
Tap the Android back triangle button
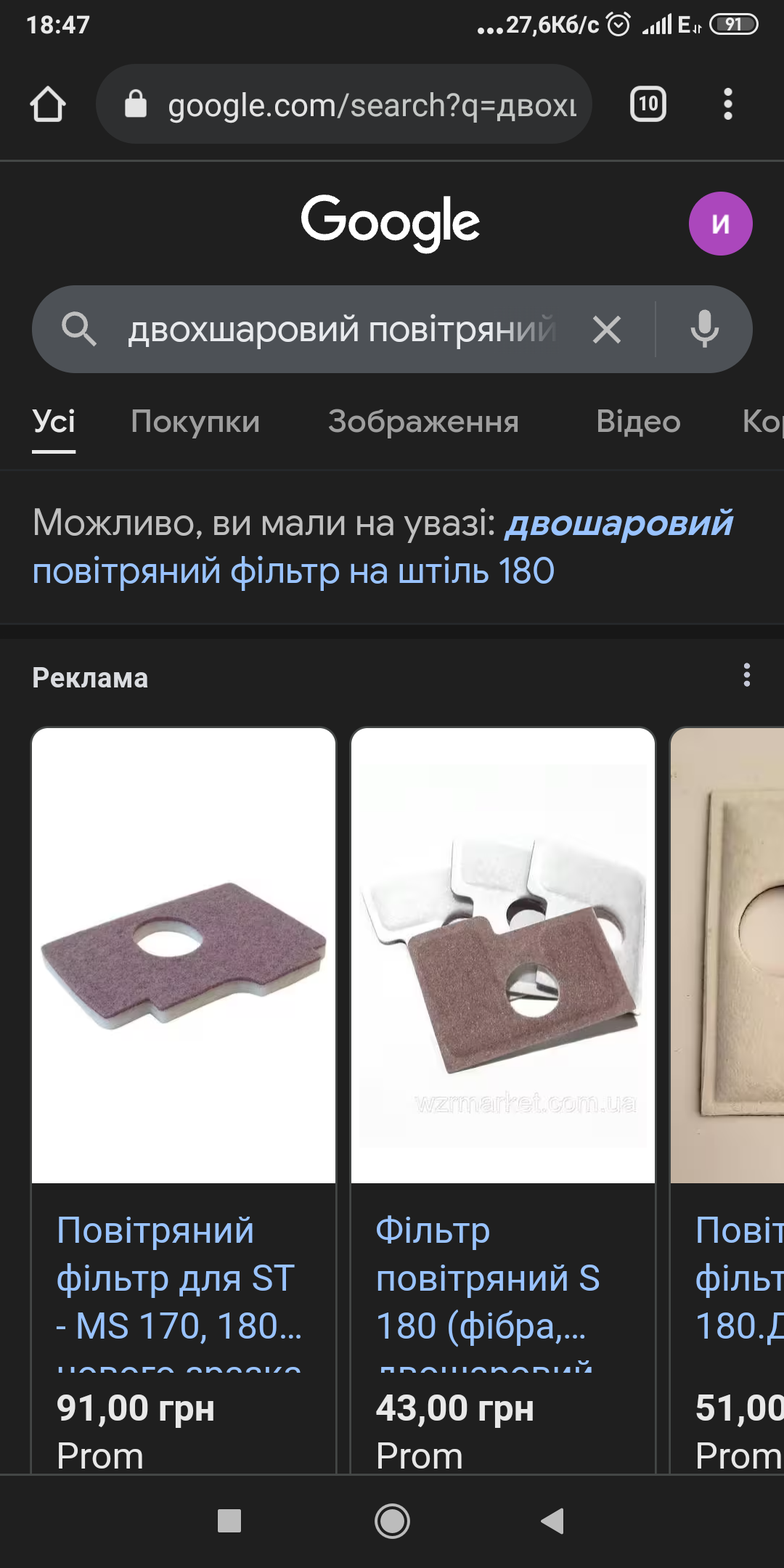(x=552, y=1521)
